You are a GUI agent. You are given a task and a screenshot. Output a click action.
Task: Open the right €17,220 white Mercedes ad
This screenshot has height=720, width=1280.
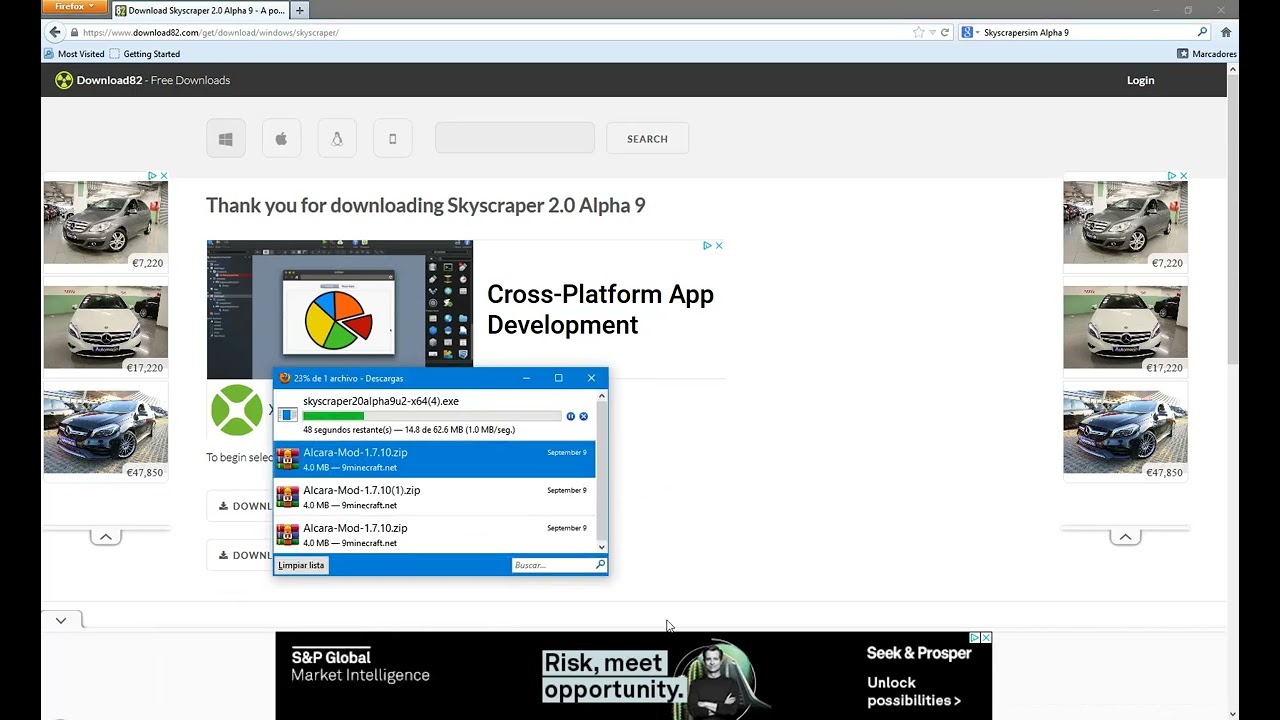[1125, 330]
